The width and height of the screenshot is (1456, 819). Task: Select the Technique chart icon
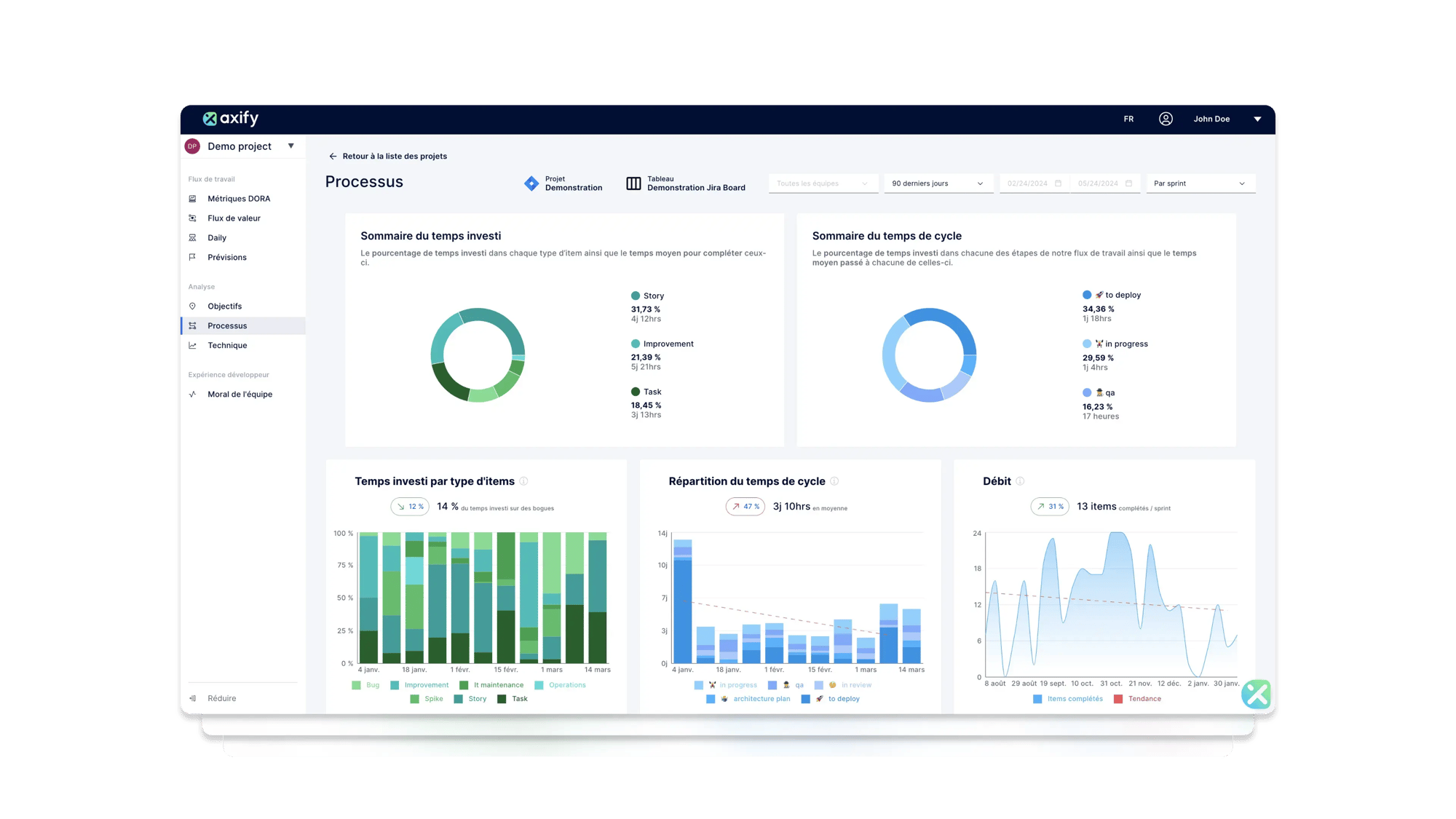192,345
